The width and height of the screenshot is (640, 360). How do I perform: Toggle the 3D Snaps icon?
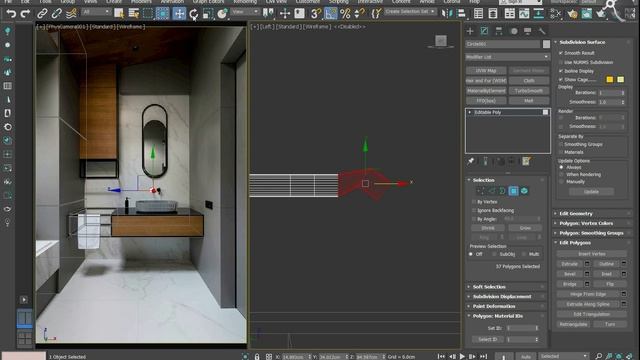[x=316, y=13]
